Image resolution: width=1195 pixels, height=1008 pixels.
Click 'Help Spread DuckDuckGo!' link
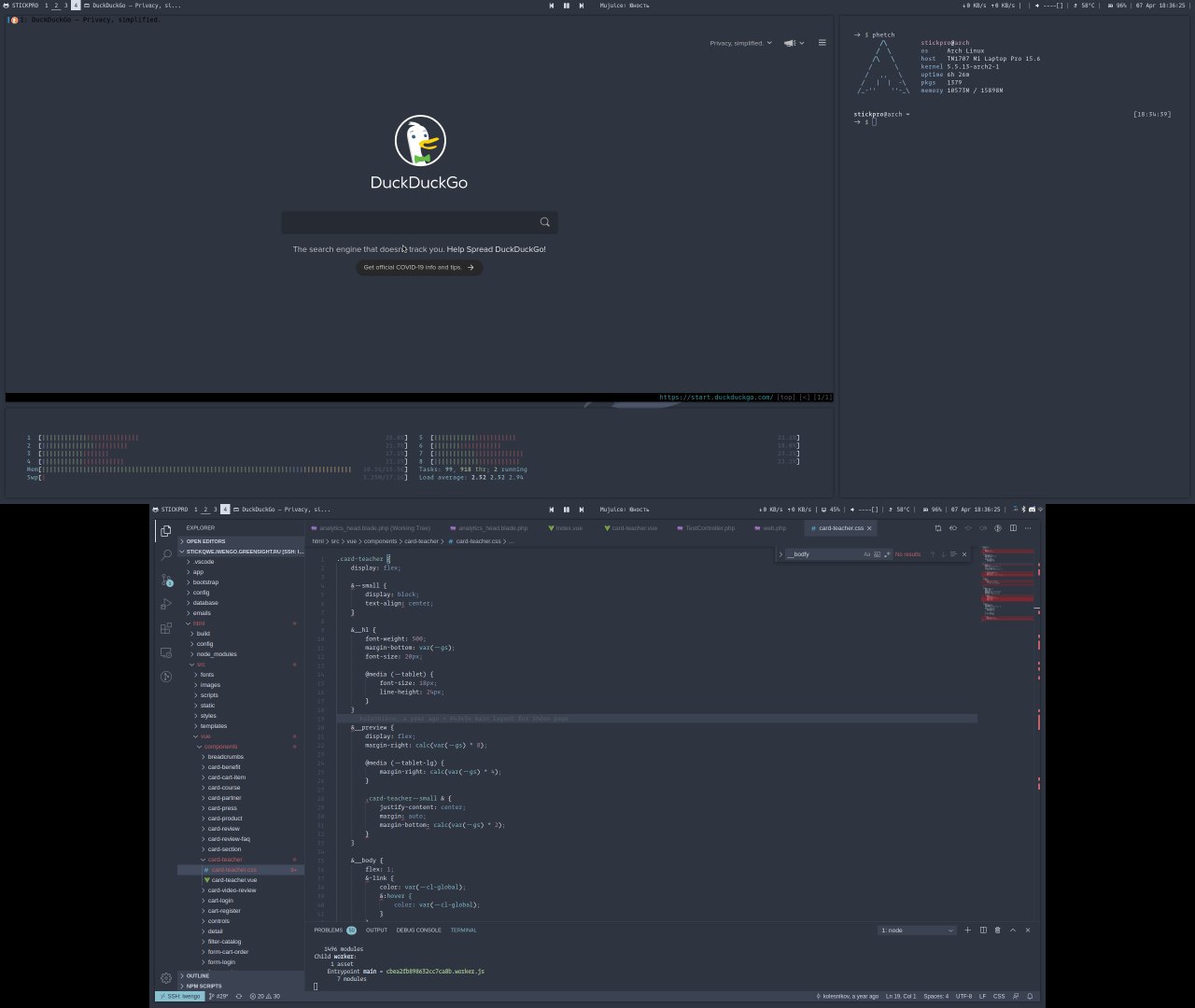coord(496,249)
